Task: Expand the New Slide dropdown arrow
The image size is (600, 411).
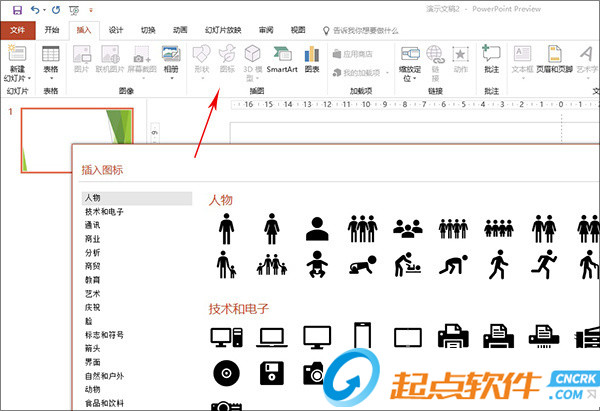Action: pos(29,78)
